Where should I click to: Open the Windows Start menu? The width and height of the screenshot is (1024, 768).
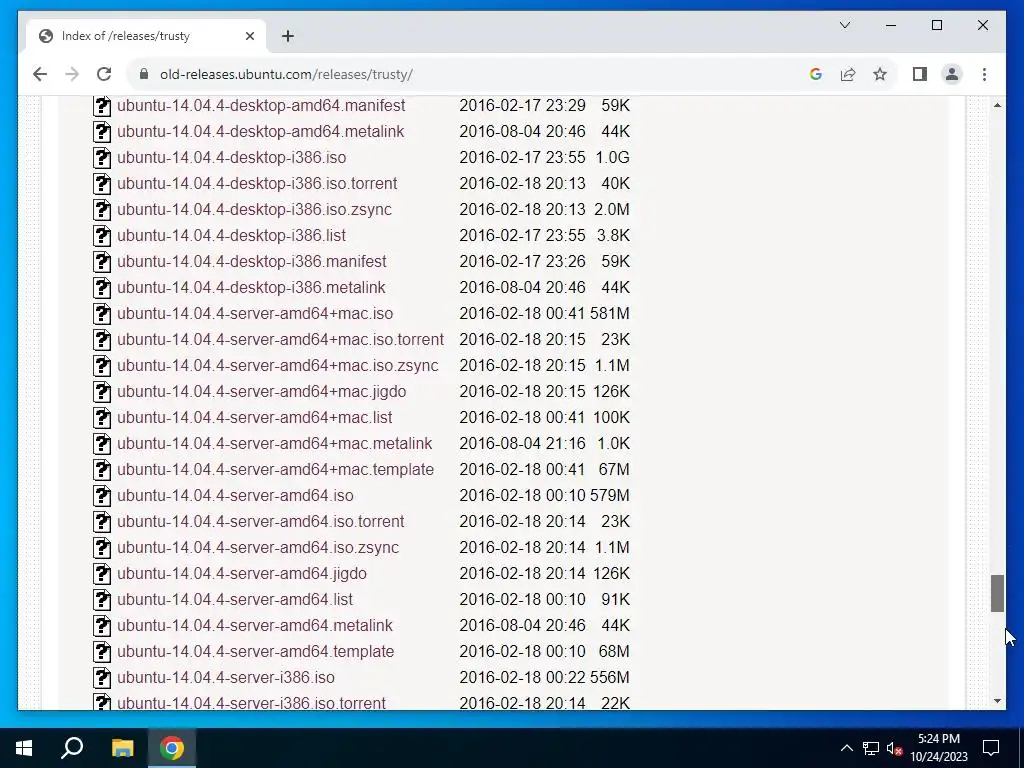pos(24,748)
